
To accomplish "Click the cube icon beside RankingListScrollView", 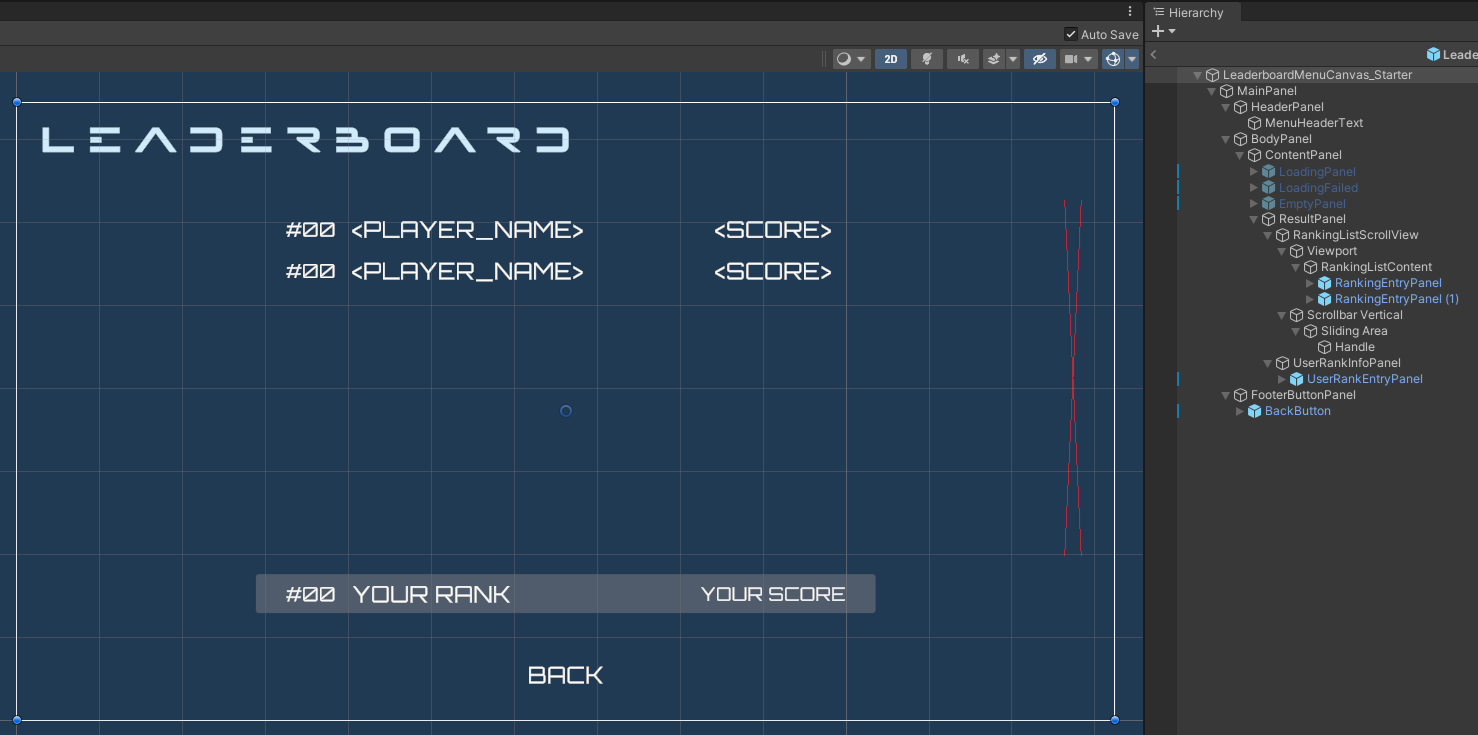I will (x=1283, y=235).
